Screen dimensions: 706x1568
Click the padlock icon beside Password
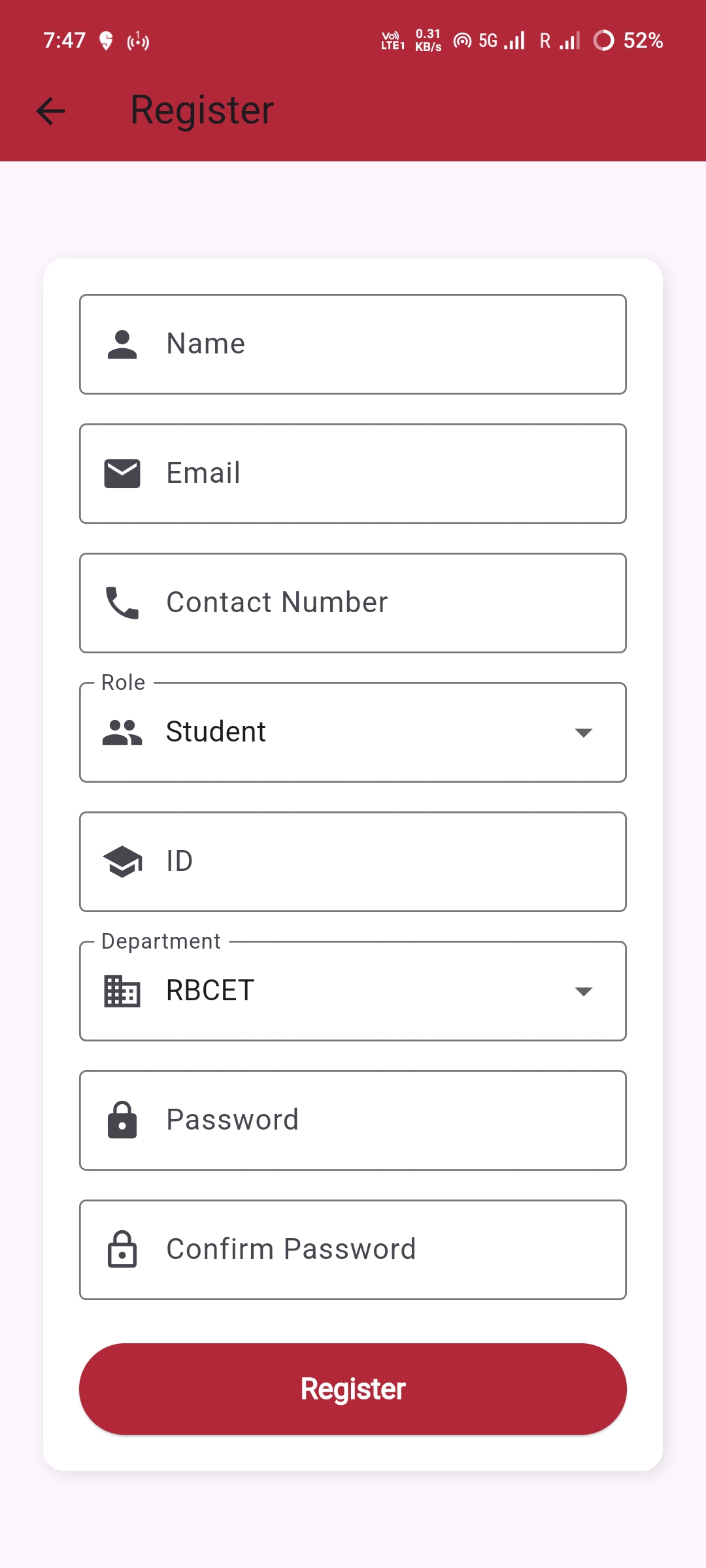click(122, 1120)
